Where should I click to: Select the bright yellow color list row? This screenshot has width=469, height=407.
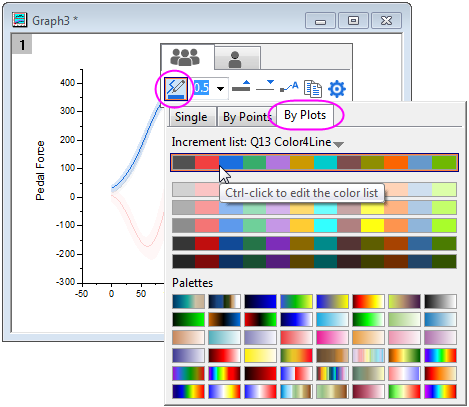[x=314, y=226]
